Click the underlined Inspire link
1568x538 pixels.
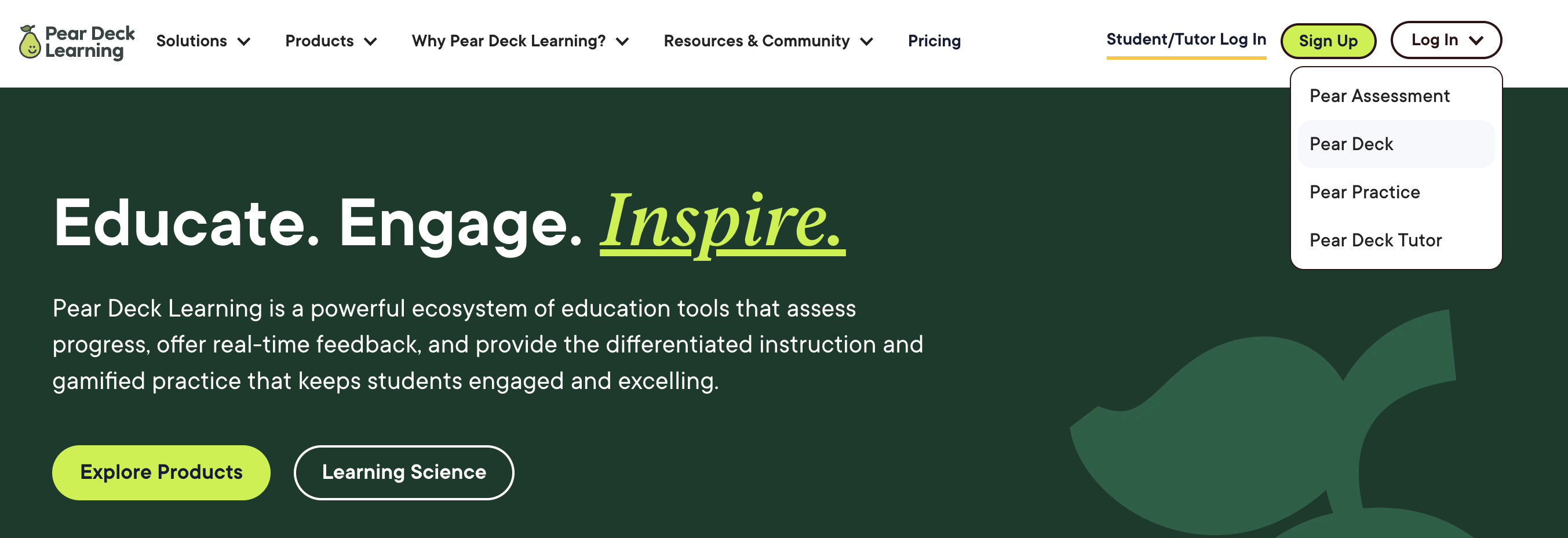721,226
